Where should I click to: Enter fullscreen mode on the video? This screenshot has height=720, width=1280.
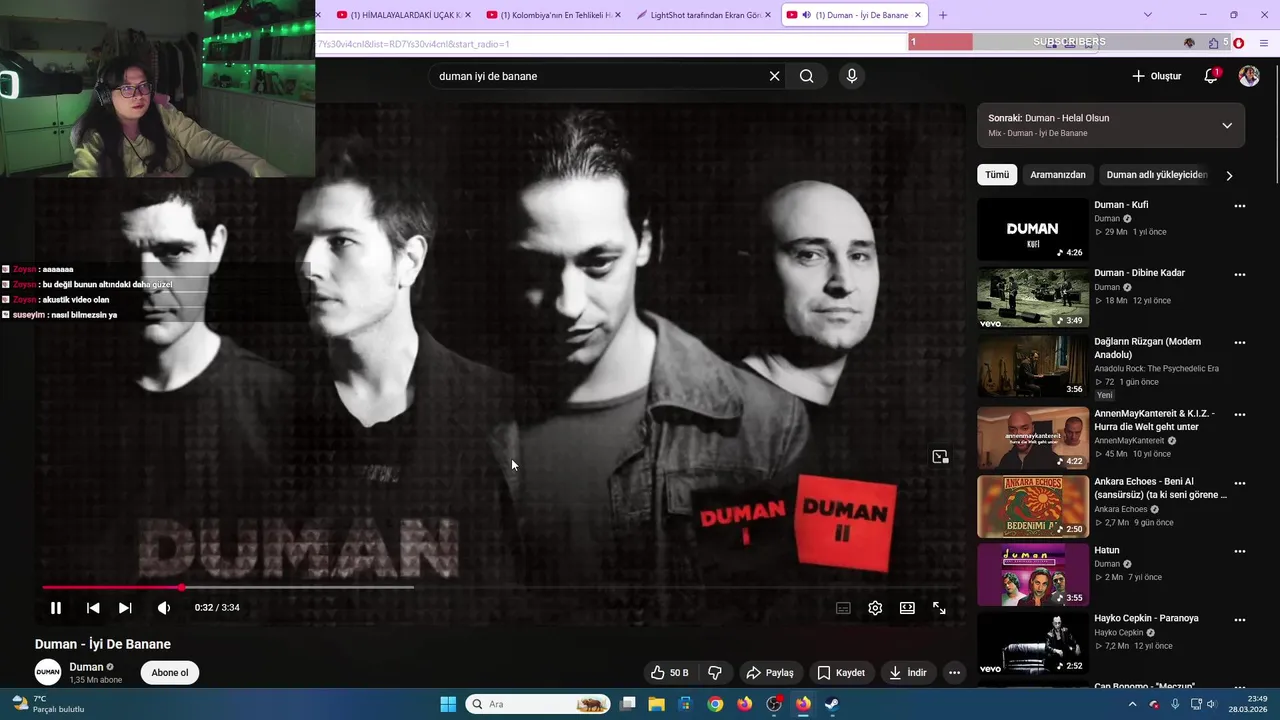(x=939, y=608)
